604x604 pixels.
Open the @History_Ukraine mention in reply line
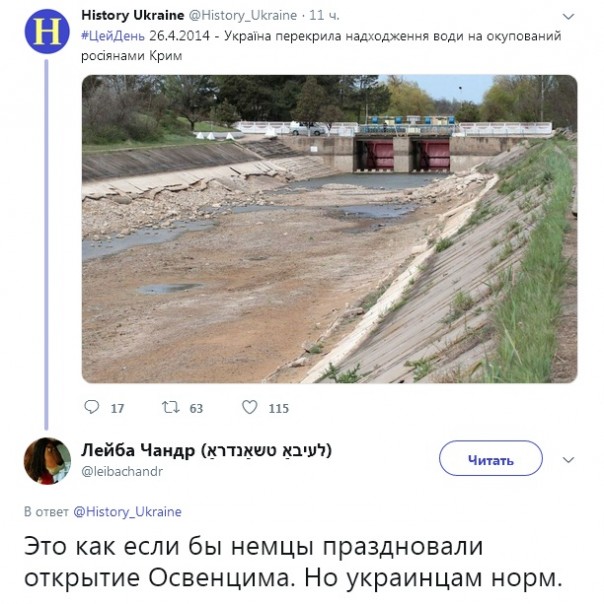coord(127,512)
